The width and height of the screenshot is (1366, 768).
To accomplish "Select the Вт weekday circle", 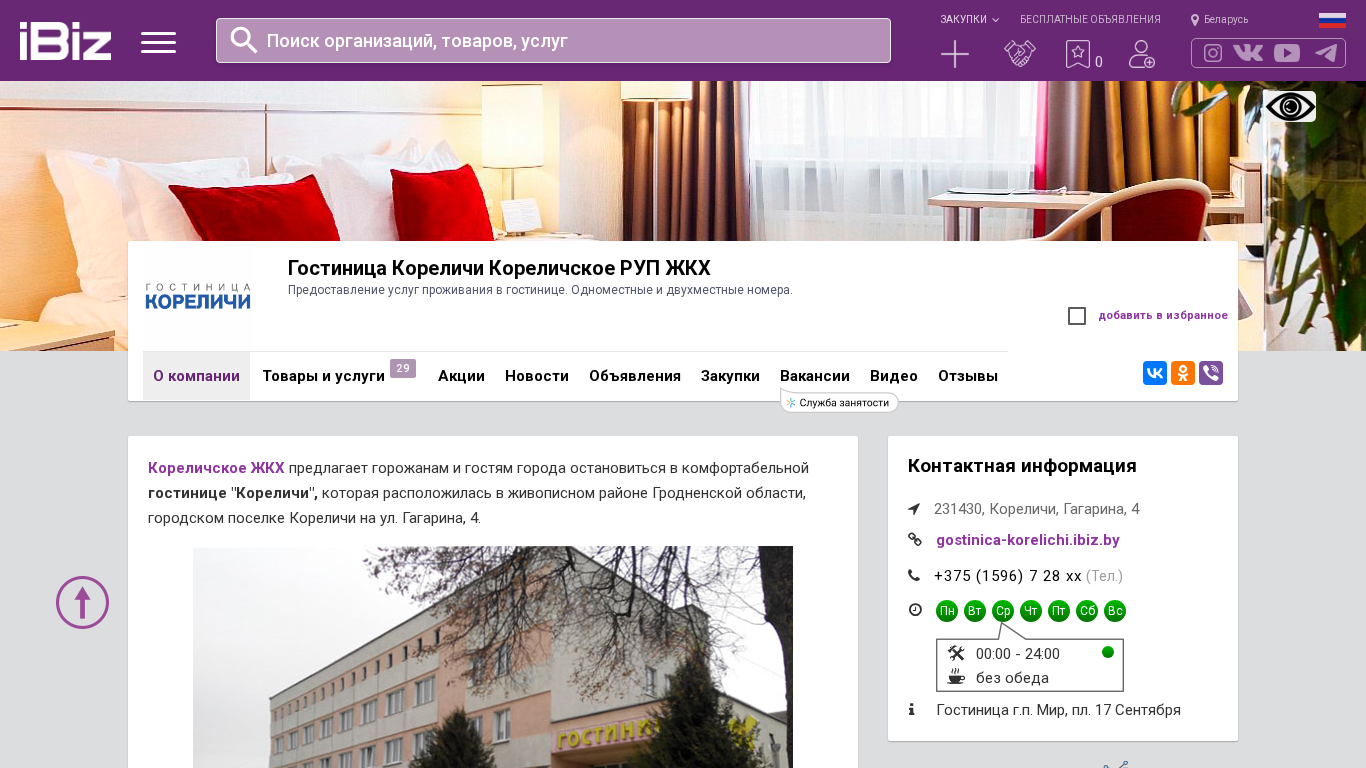I will (975, 611).
